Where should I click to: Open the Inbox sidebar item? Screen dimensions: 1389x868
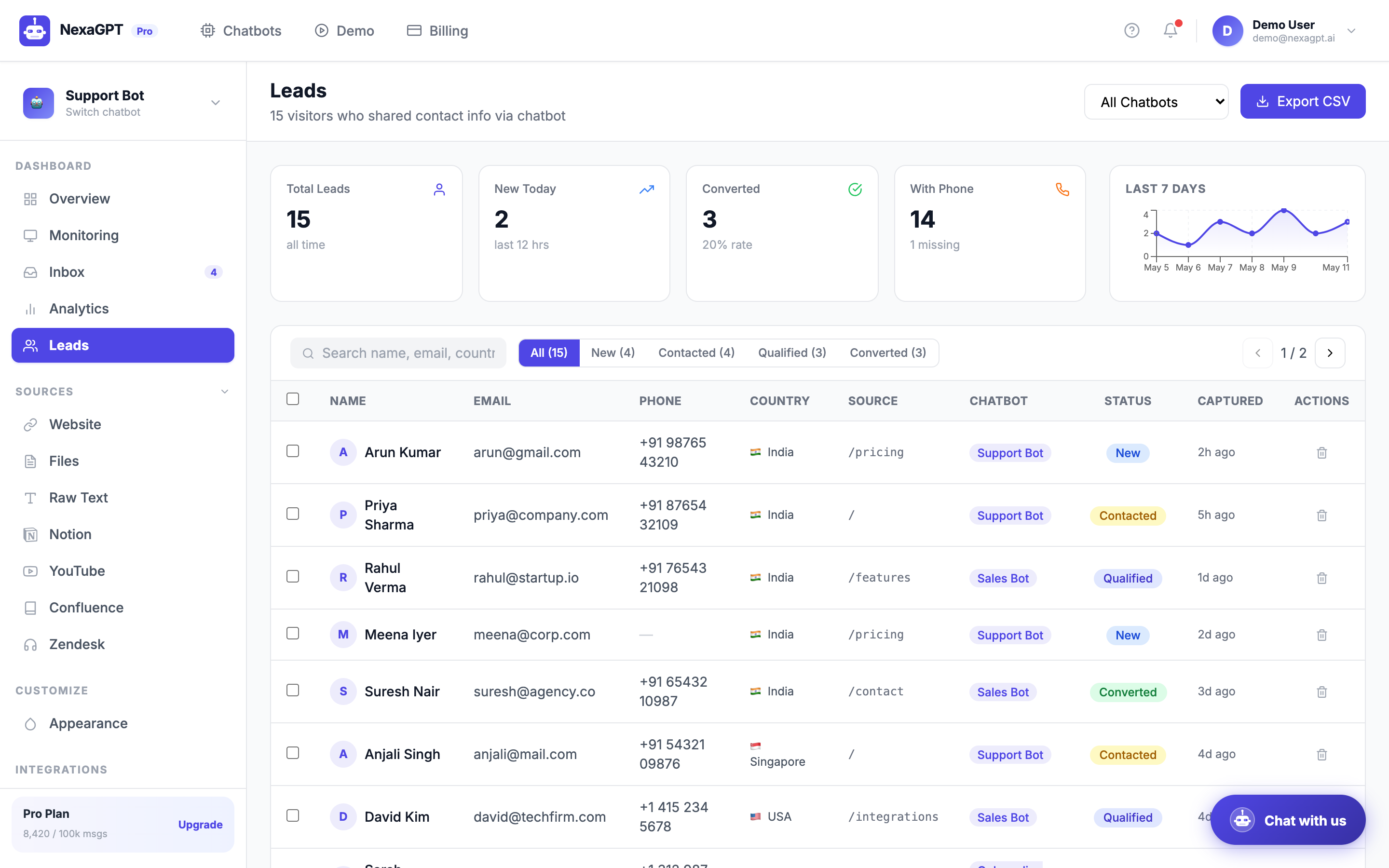click(x=123, y=272)
